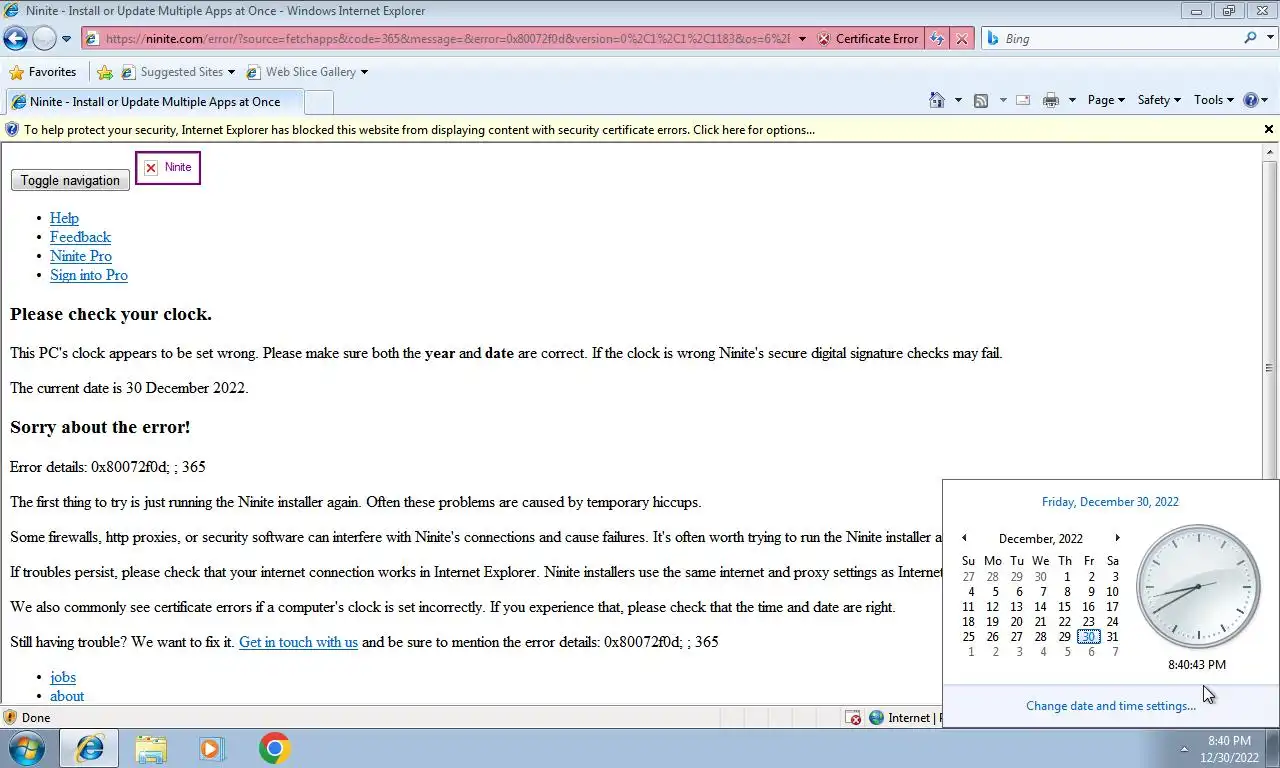Expand the address bar autocomplete dropdown

click(x=801, y=39)
